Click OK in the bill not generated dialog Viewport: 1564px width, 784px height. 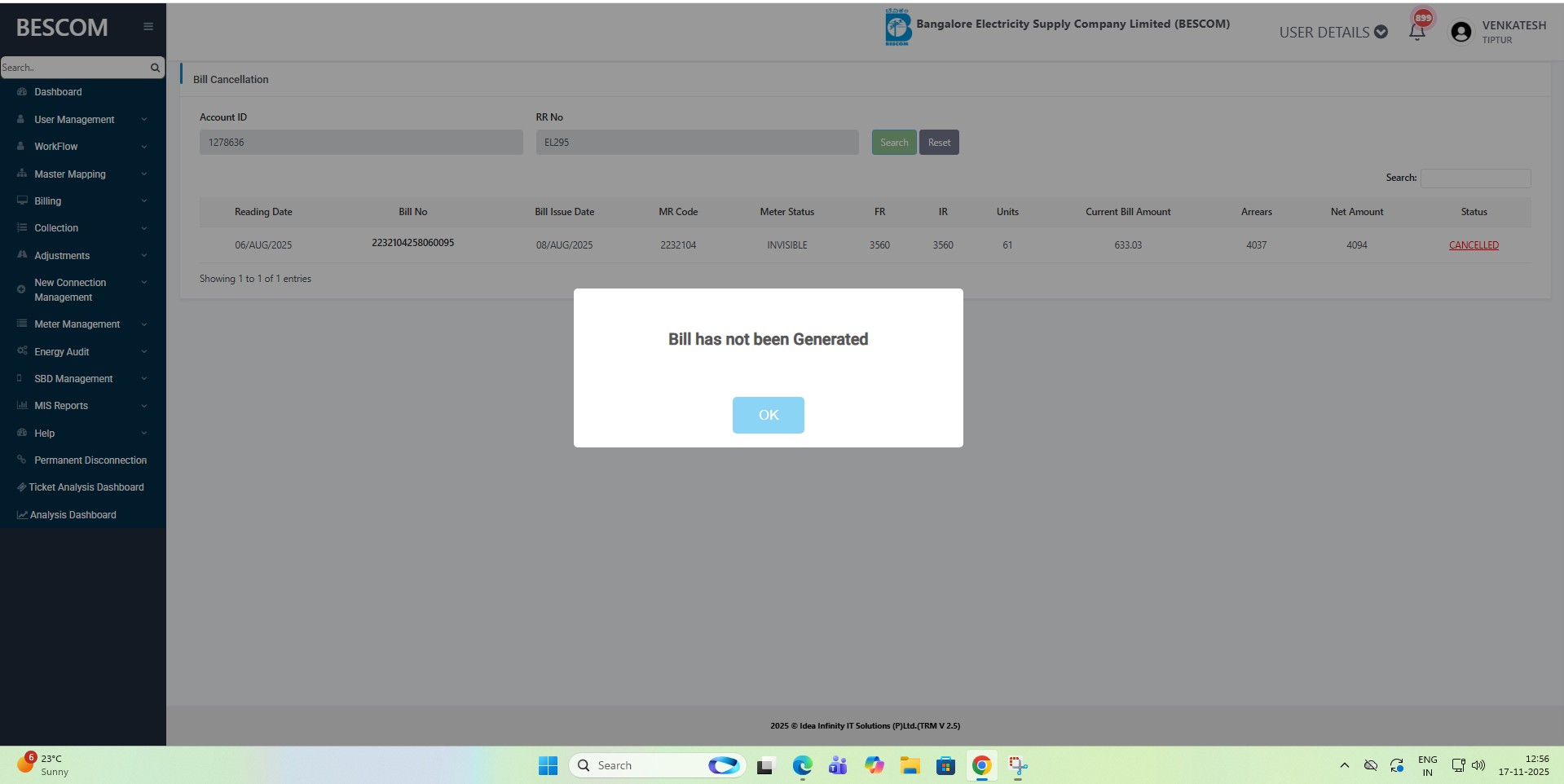pyautogui.click(x=768, y=415)
